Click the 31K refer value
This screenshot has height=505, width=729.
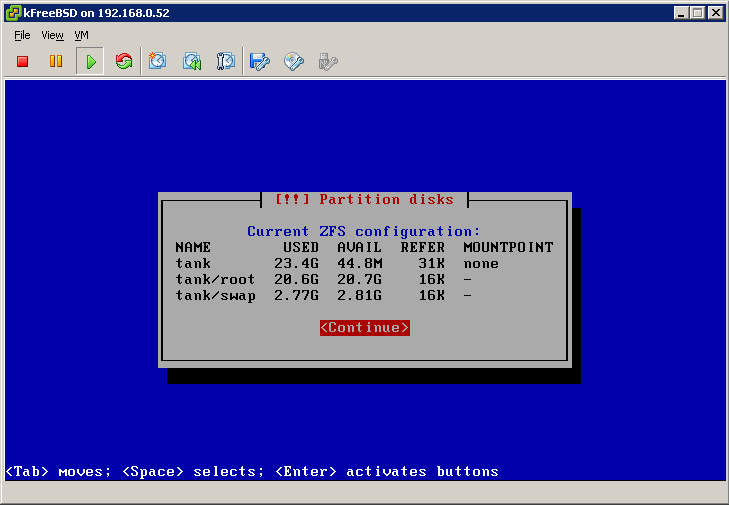(431, 264)
